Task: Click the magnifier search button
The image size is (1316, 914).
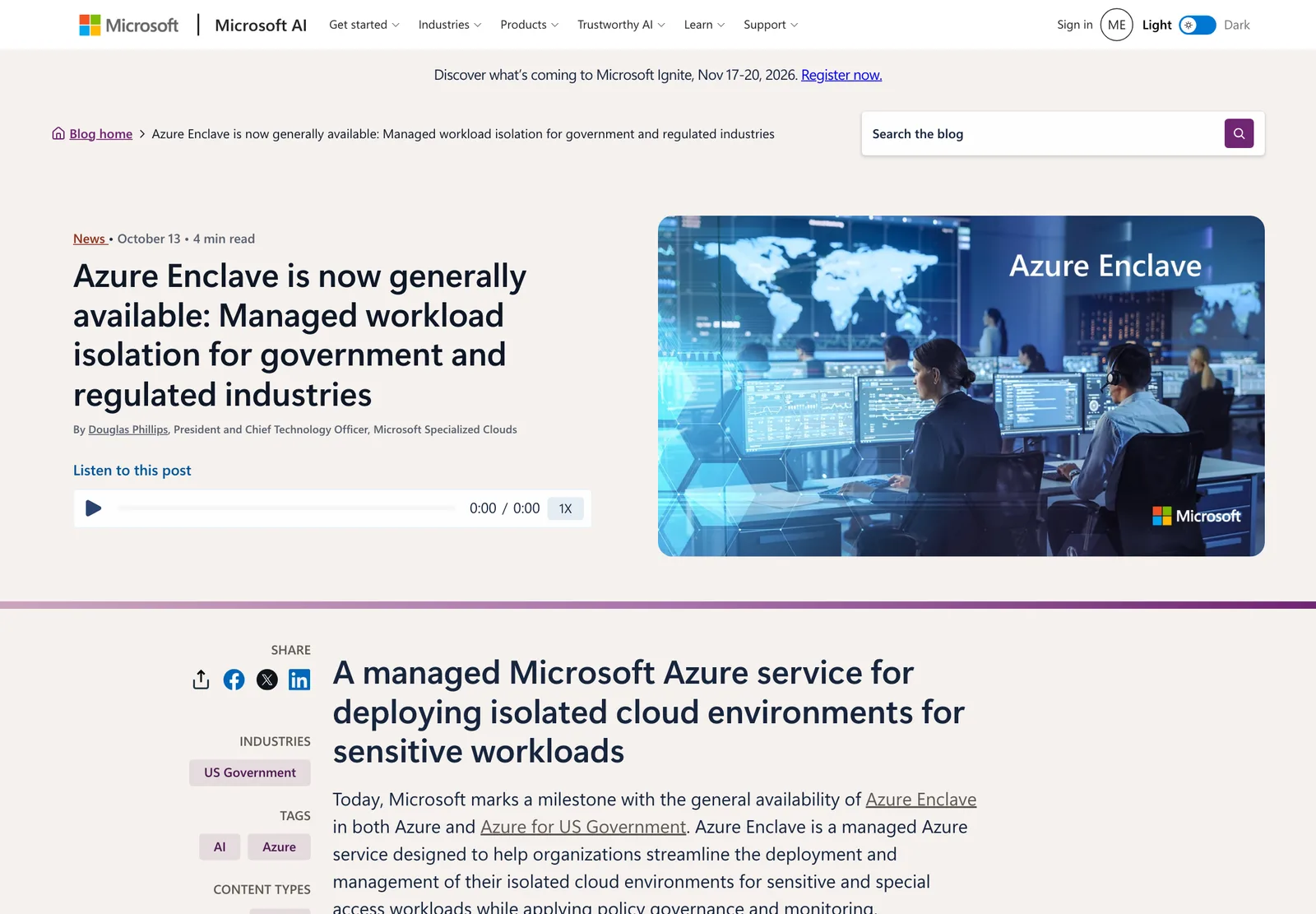Action: pyautogui.click(x=1239, y=133)
